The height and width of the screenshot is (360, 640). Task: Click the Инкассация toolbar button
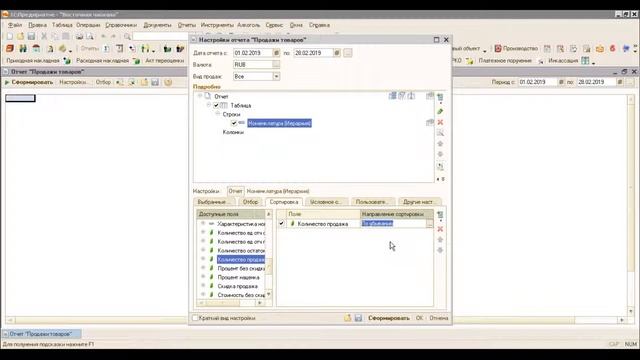tap(563, 60)
